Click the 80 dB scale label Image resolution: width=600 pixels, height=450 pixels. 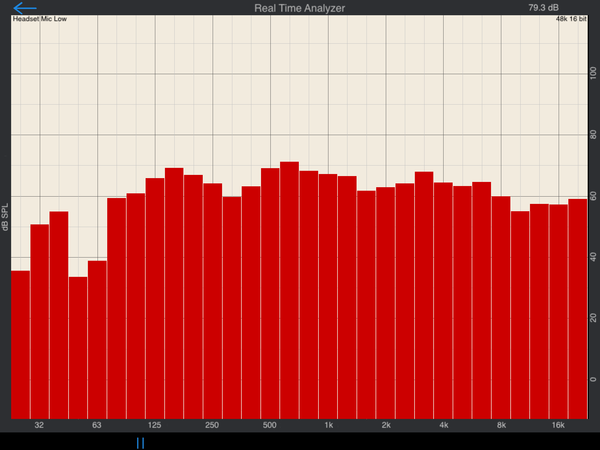(593, 135)
